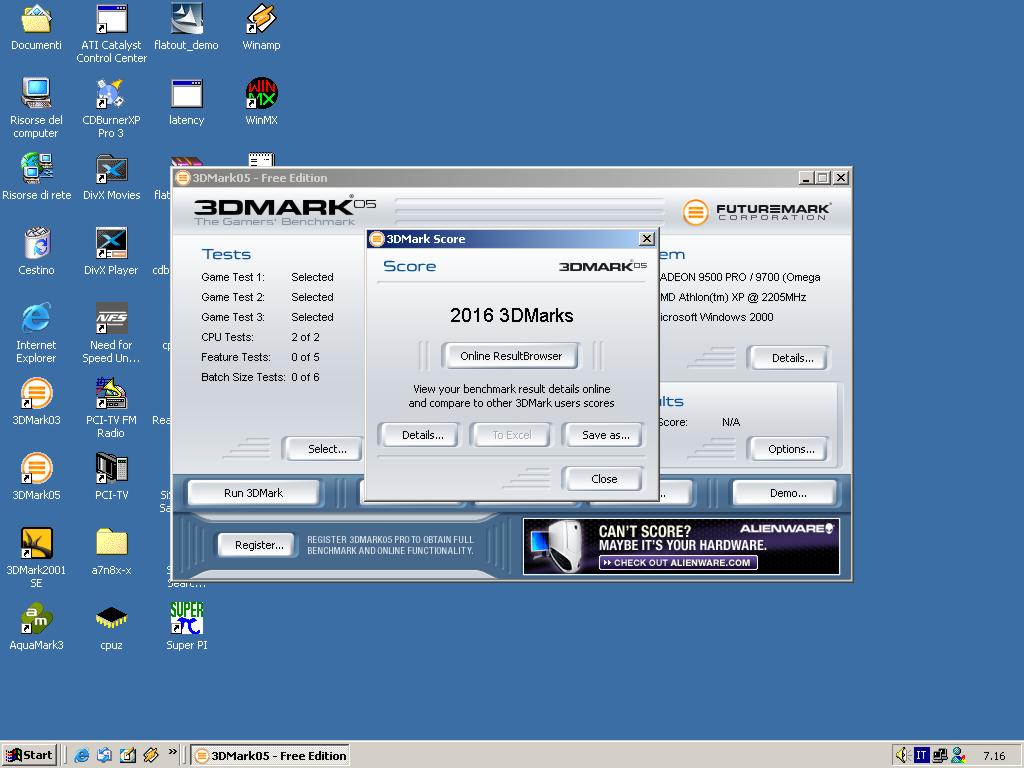Click the taskbar clock showing 7.16

[994, 756]
